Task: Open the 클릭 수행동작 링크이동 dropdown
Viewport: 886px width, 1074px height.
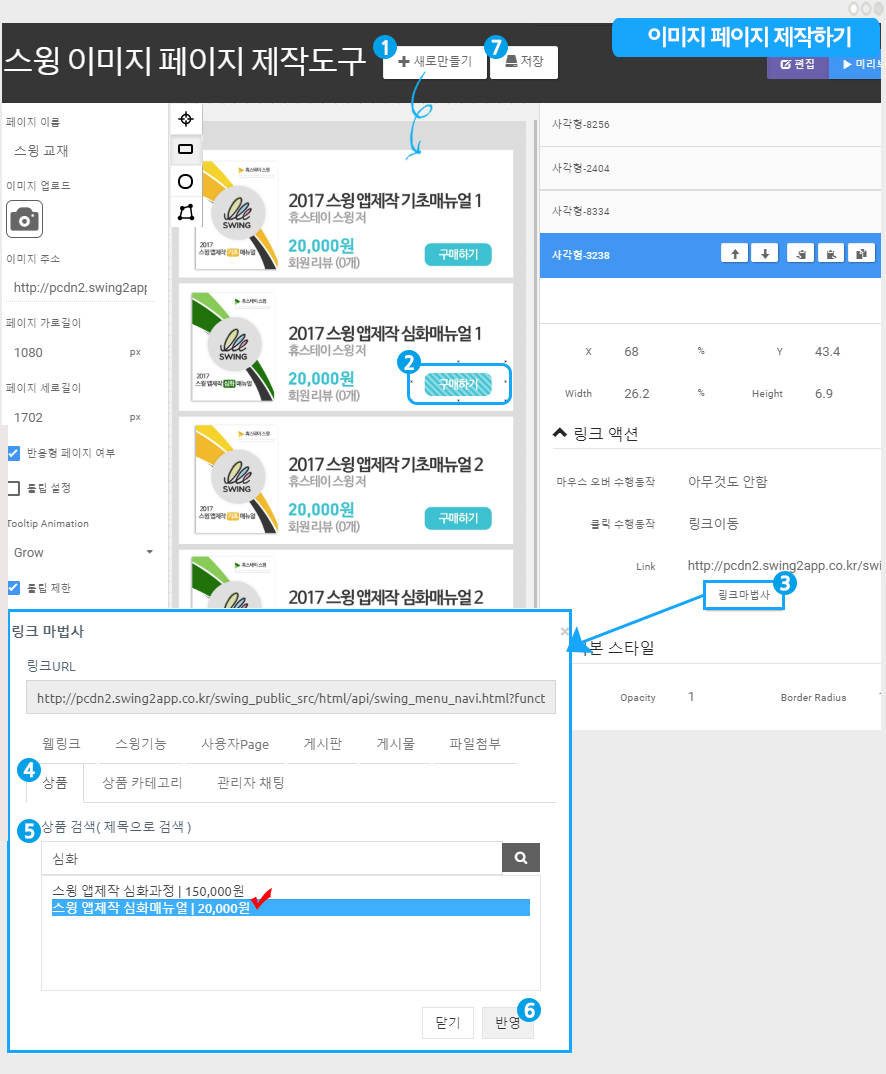Action: click(714, 523)
